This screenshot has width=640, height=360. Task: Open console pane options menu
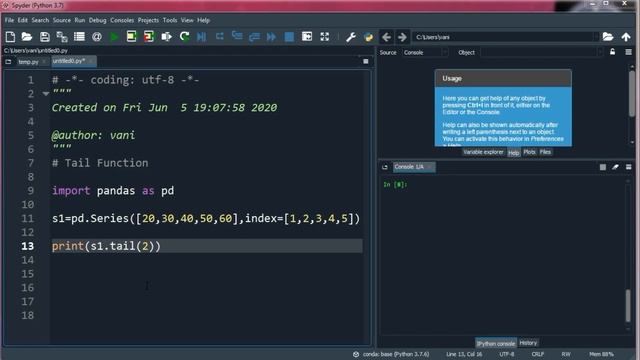click(x=628, y=167)
